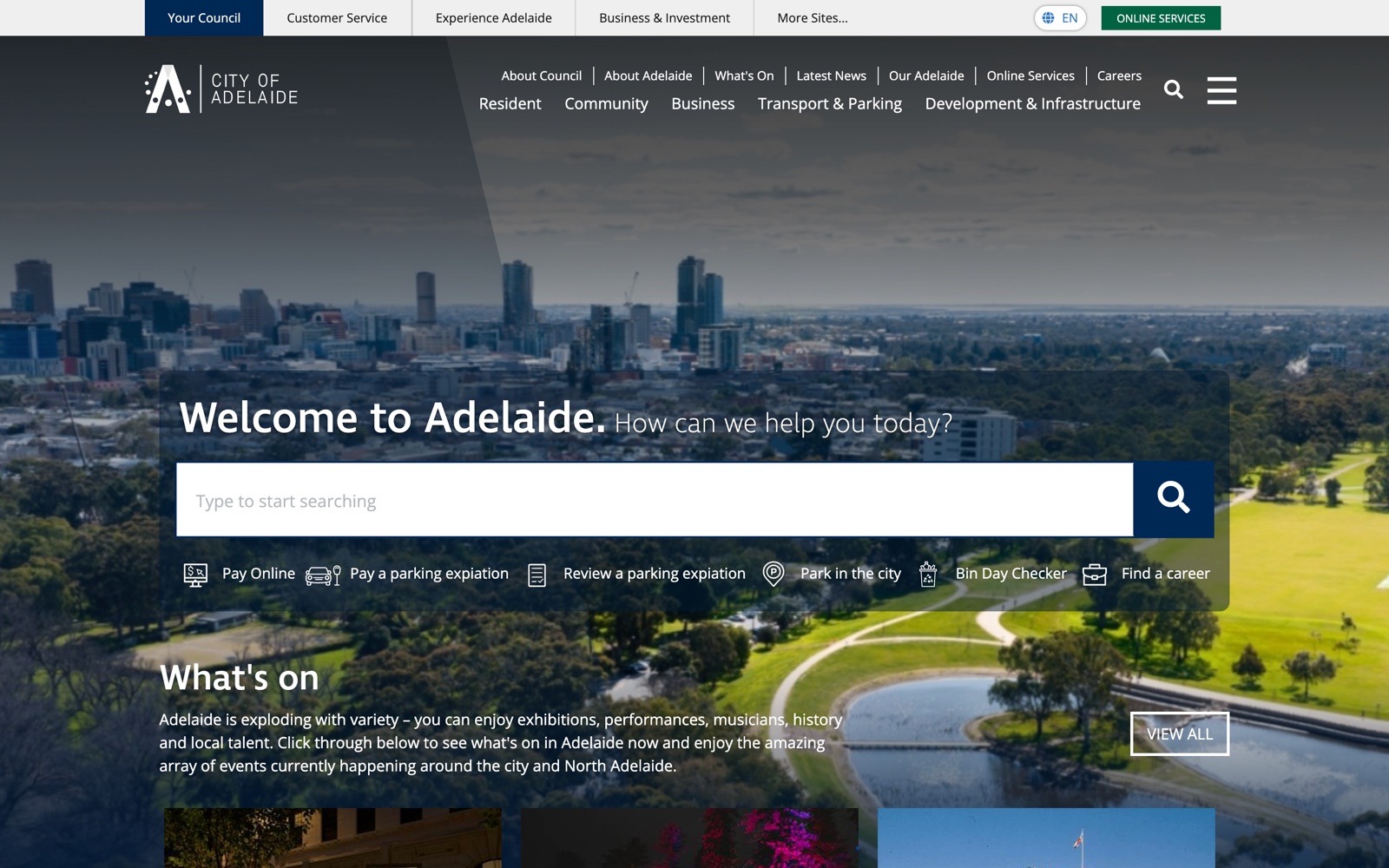The height and width of the screenshot is (868, 1389).
Task: Open the first What's on event thumbnail
Action: click(x=332, y=838)
